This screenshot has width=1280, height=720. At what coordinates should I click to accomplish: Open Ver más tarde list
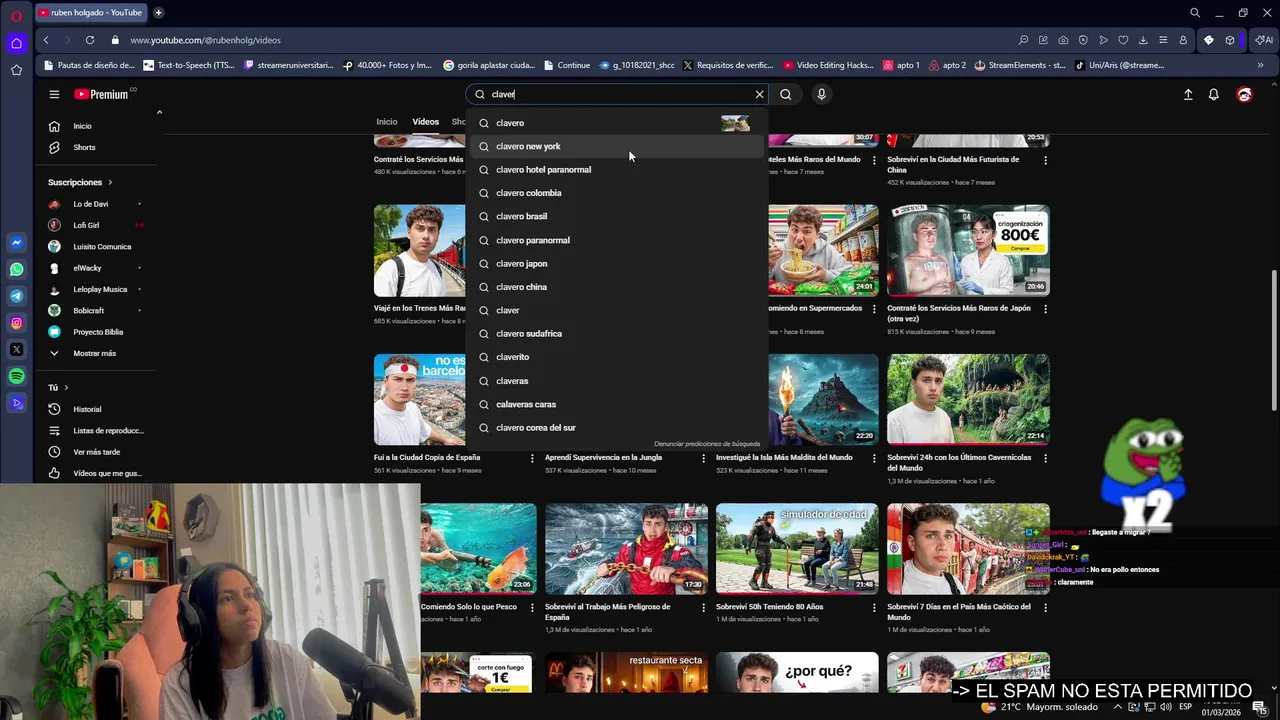[x=95, y=452]
